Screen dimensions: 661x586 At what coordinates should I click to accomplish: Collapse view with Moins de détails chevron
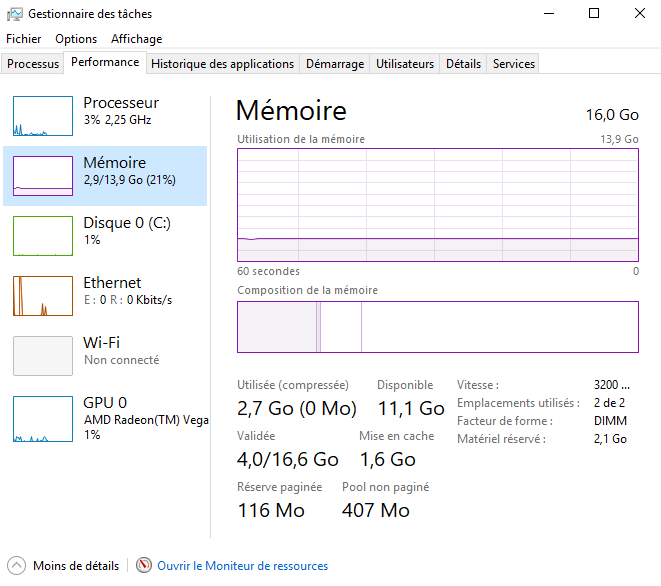(16, 566)
